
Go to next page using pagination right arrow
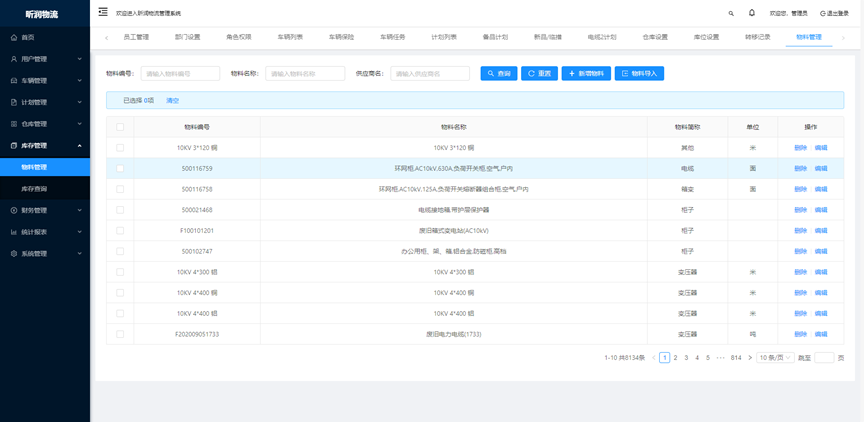[750, 358]
